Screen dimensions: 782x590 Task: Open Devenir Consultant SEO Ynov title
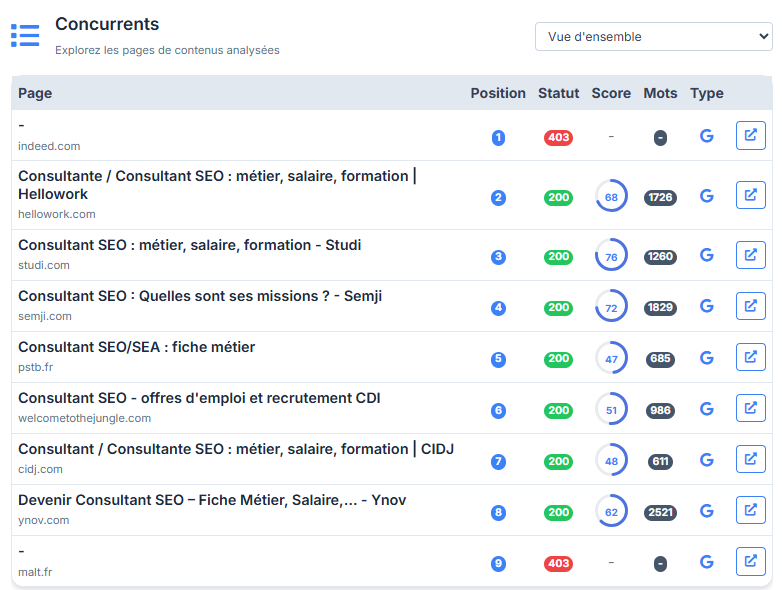point(212,500)
